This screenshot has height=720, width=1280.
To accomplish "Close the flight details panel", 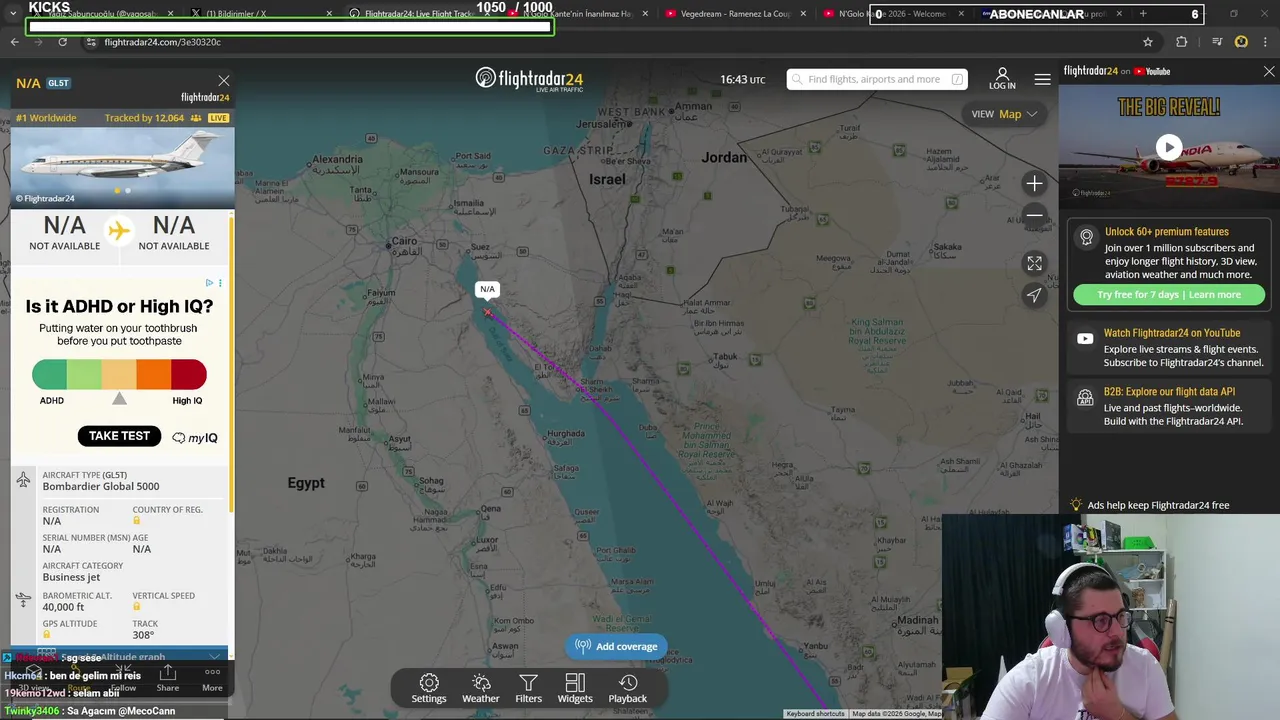I will coord(224,81).
